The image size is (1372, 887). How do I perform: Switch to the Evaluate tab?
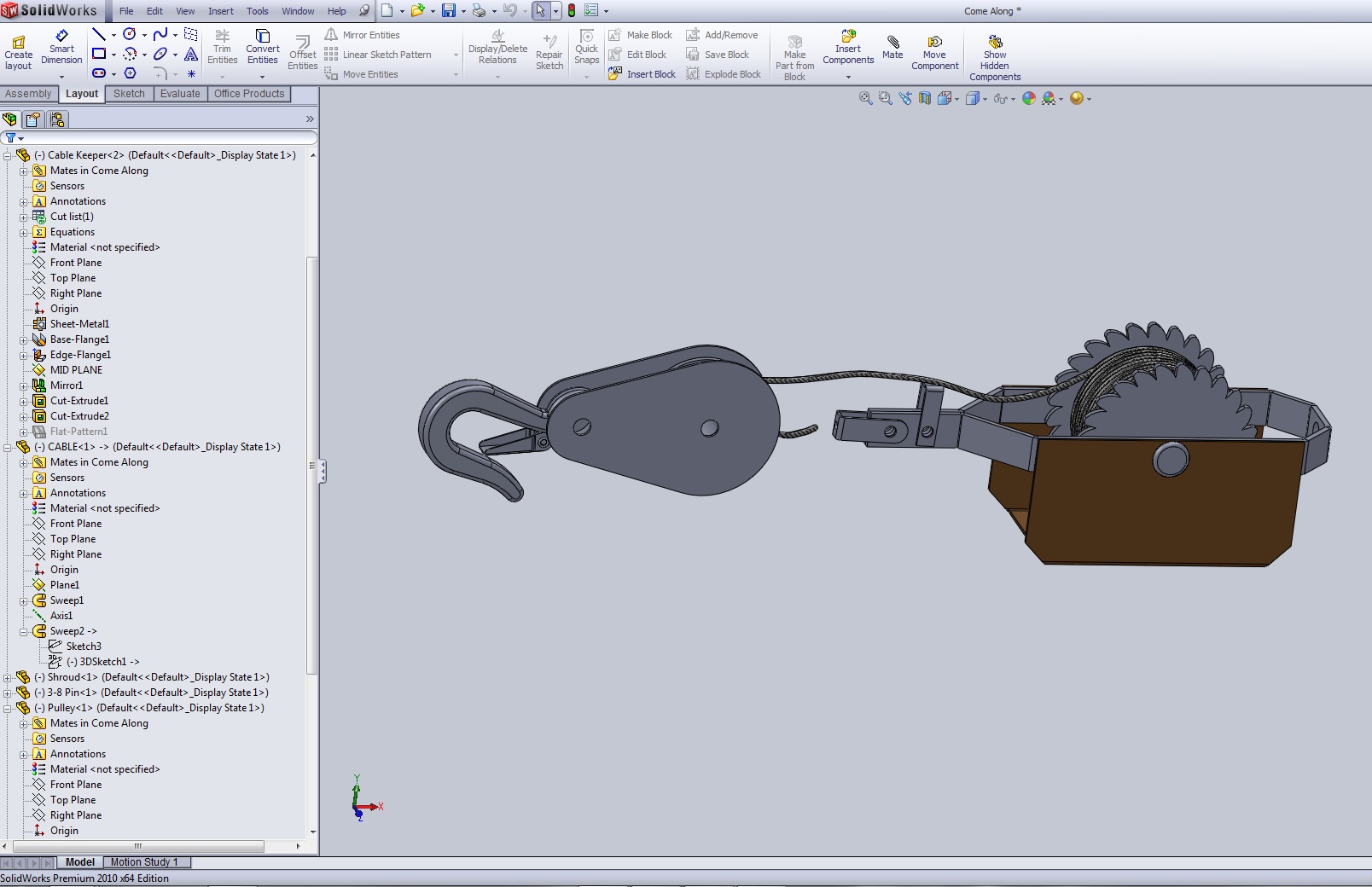point(180,94)
